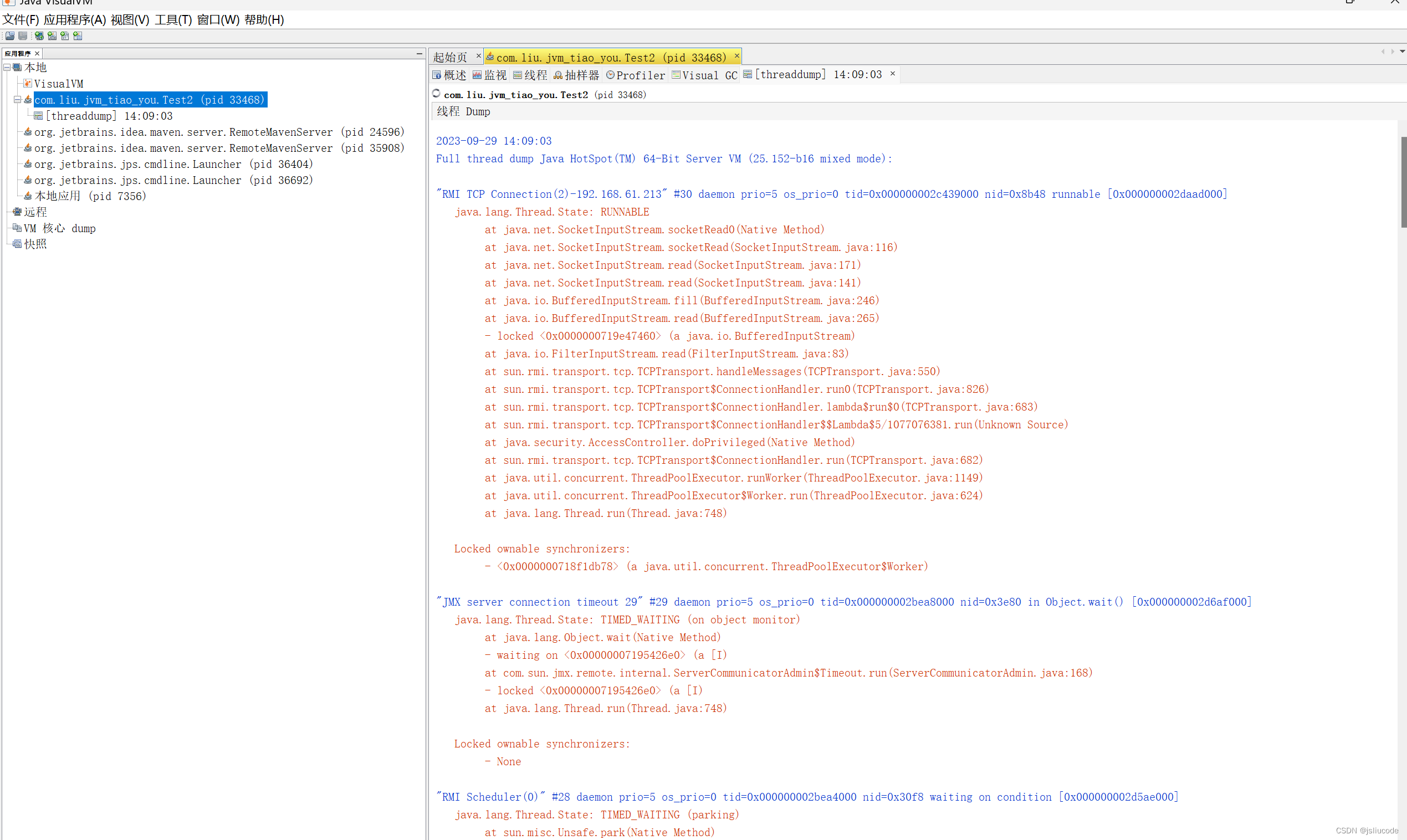The height and width of the screenshot is (840, 1407).
Task: Collapse the 本地 tree node
Action: (x=7, y=68)
